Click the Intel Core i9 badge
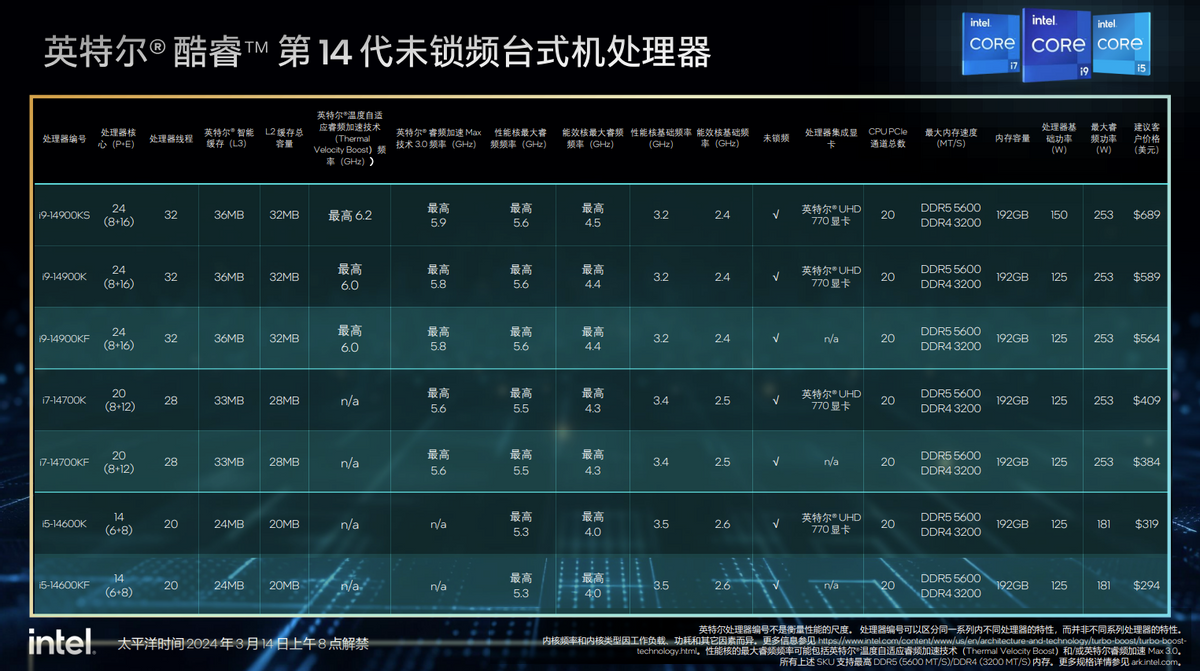1200x671 pixels. [x=1057, y=44]
